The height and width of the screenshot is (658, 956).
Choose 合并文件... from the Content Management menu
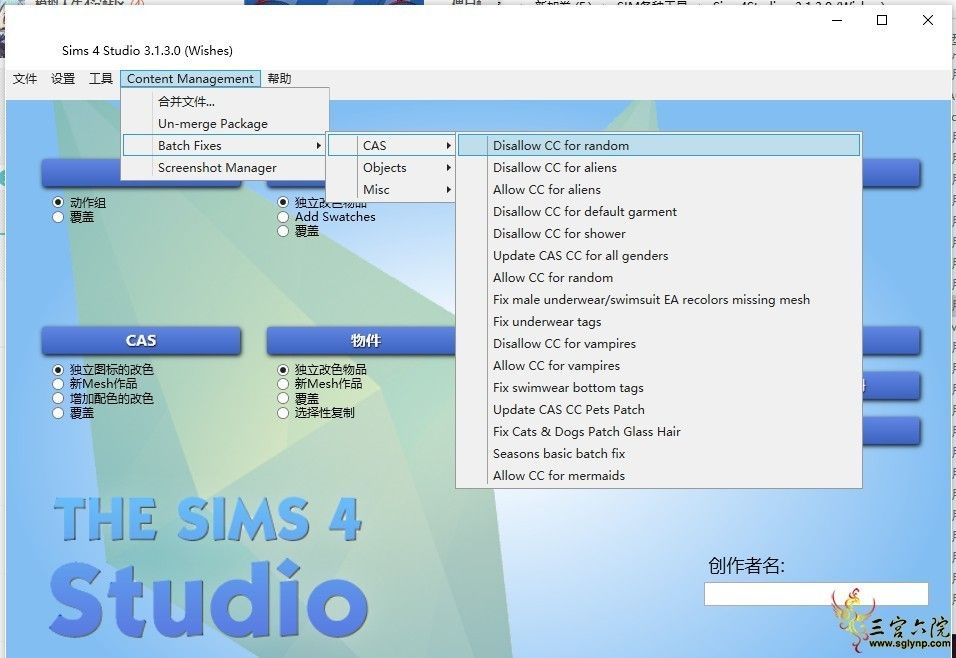[x=226, y=102]
